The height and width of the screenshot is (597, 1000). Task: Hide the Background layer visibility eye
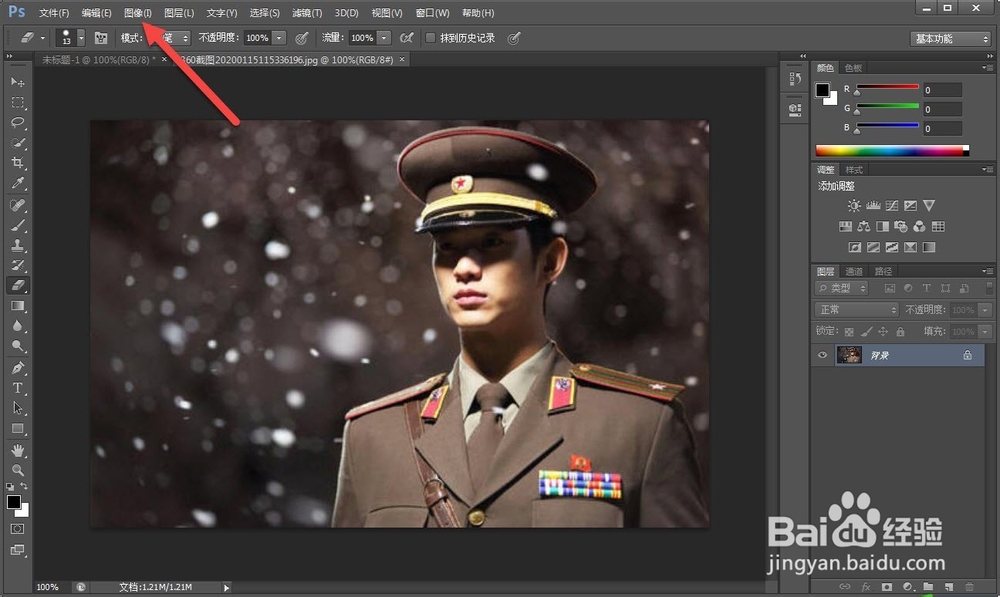tap(823, 355)
